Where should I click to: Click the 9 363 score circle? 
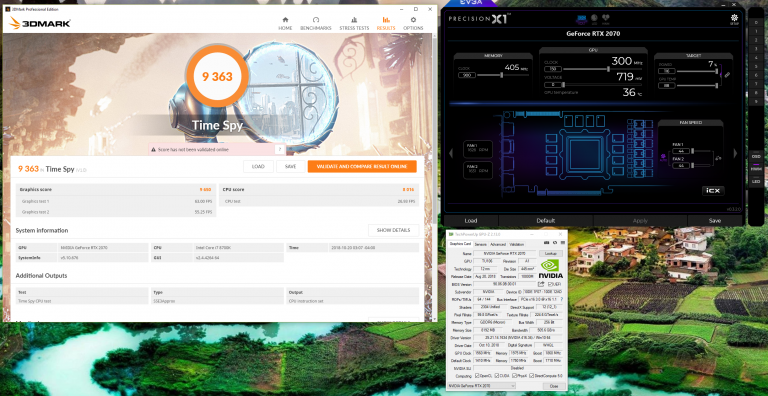click(x=217, y=76)
